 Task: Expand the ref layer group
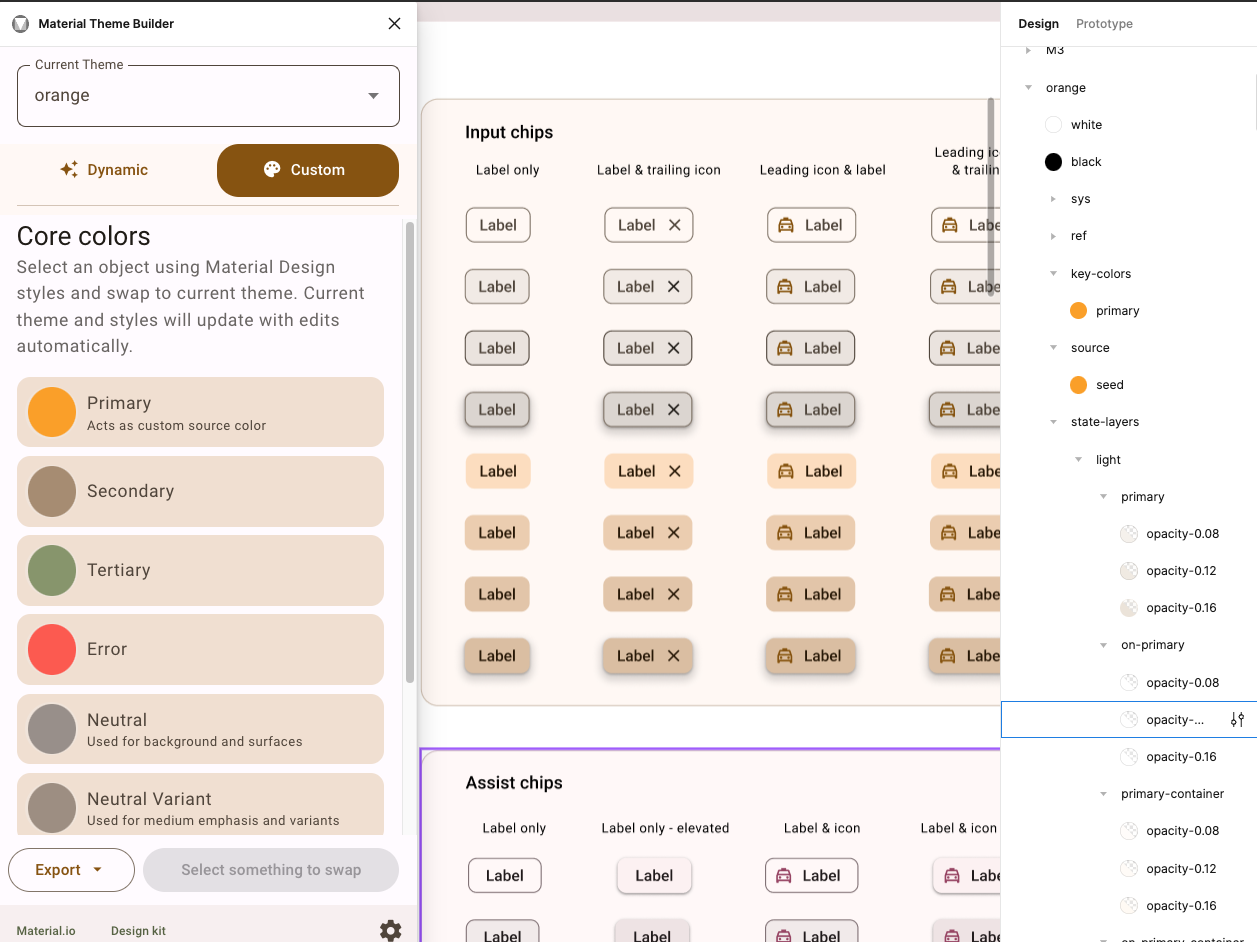pos(1053,235)
